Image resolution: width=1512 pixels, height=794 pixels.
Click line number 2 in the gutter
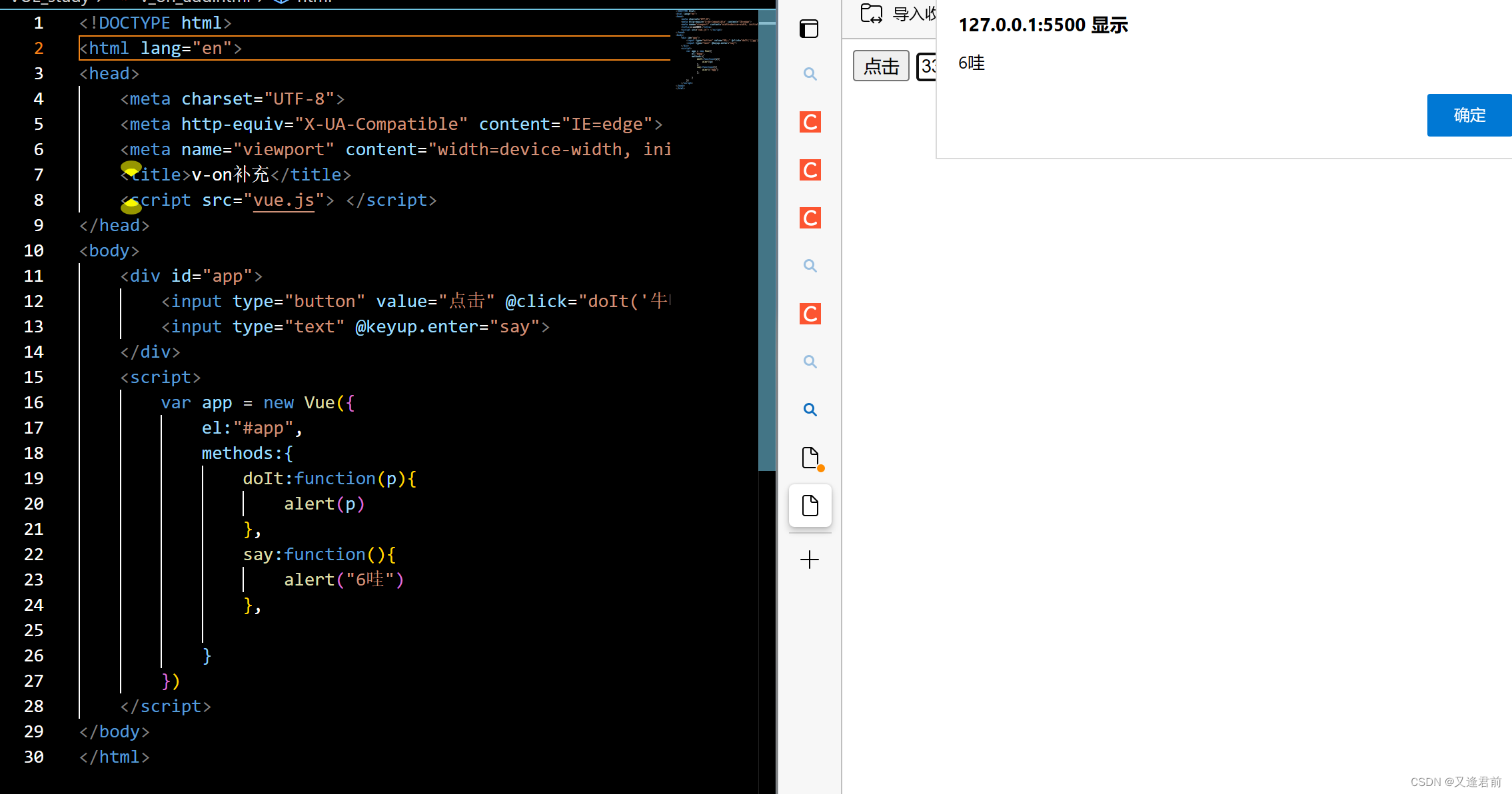pyautogui.click(x=39, y=49)
